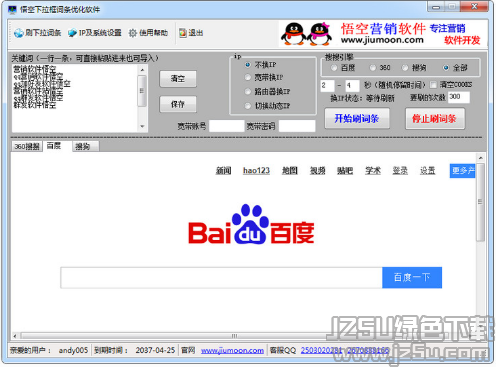Click the Baidu paw logo
The width and height of the screenshot is (496, 367).
pyautogui.click(x=251, y=224)
